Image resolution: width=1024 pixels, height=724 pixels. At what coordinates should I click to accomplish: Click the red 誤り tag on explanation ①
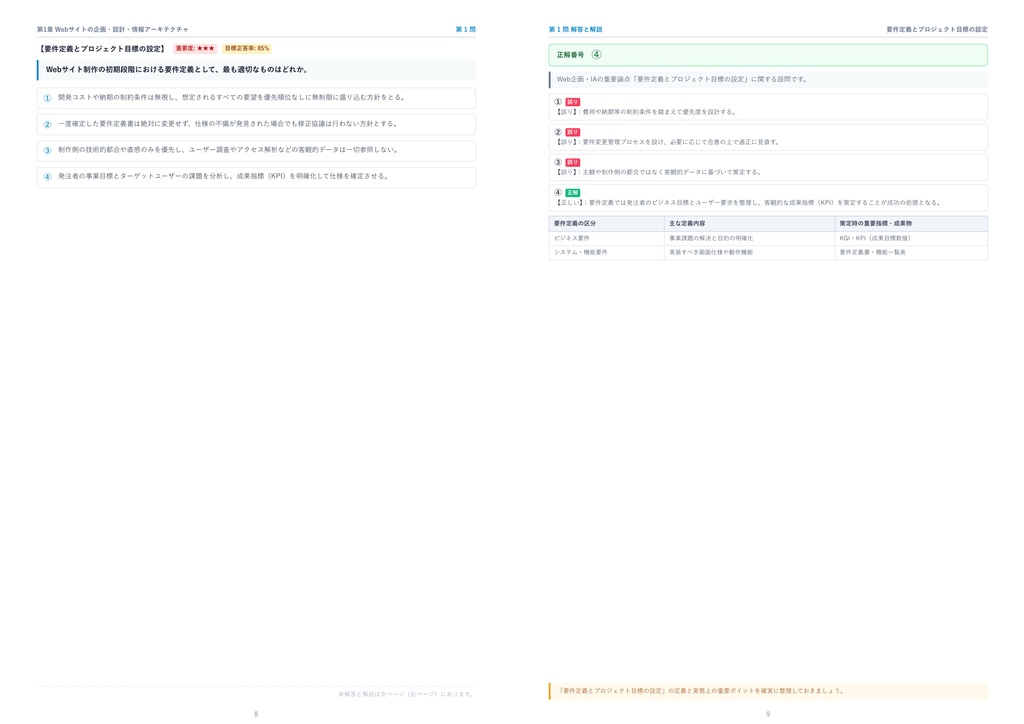pos(572,102)
